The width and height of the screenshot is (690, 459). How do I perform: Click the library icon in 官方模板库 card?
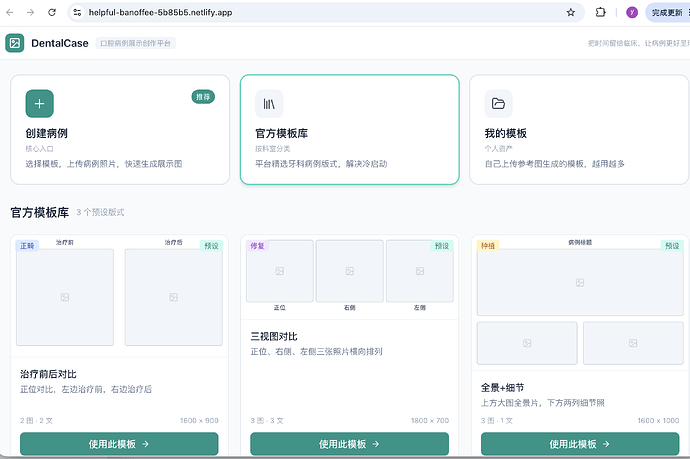(x=269, y=103)
